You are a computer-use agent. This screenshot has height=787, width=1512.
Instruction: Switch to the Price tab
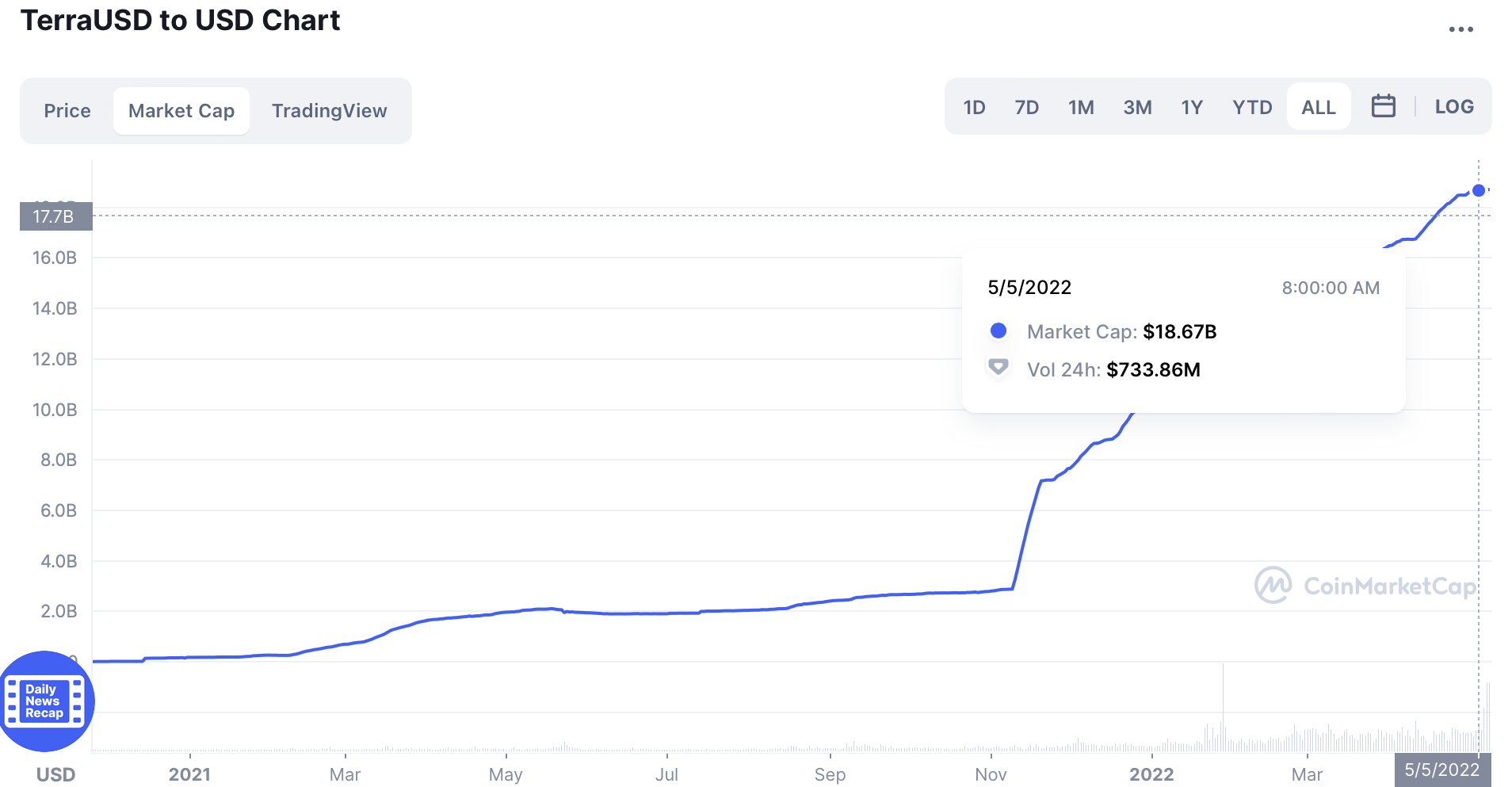(67, 110)
